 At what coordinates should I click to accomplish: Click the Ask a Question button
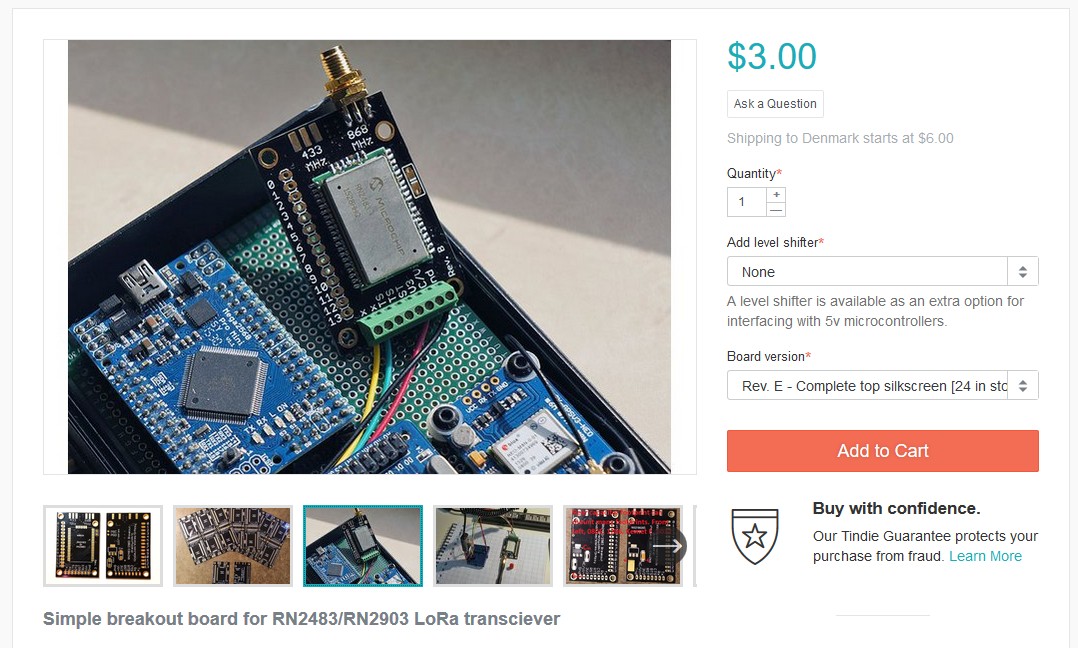775,104
